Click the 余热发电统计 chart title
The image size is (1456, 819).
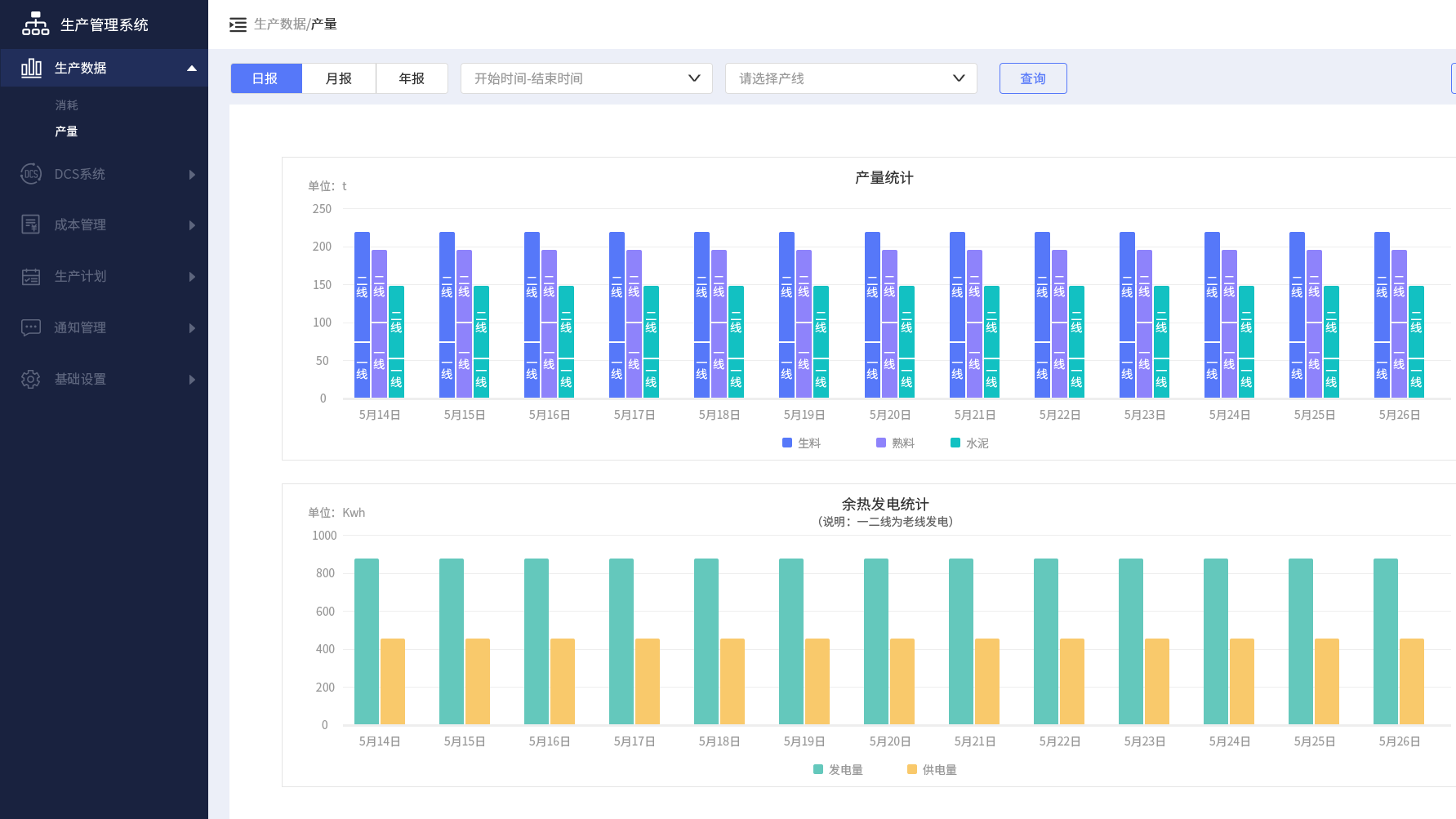pyautogui.click(x=885, y=505)
